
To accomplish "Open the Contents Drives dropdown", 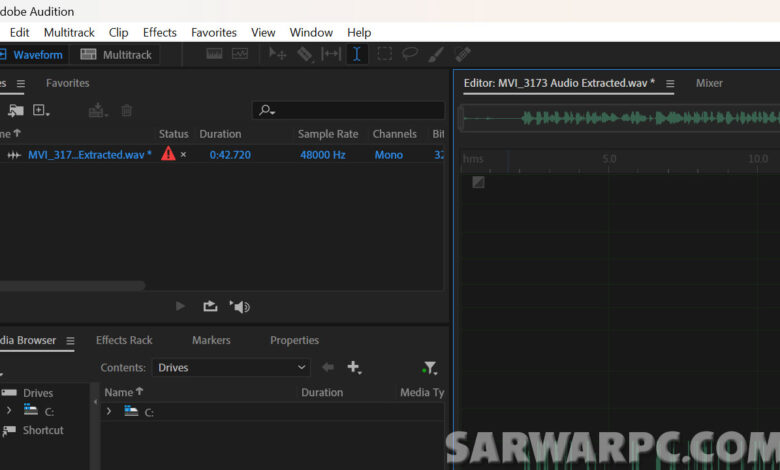I will (x=231, y=368).
